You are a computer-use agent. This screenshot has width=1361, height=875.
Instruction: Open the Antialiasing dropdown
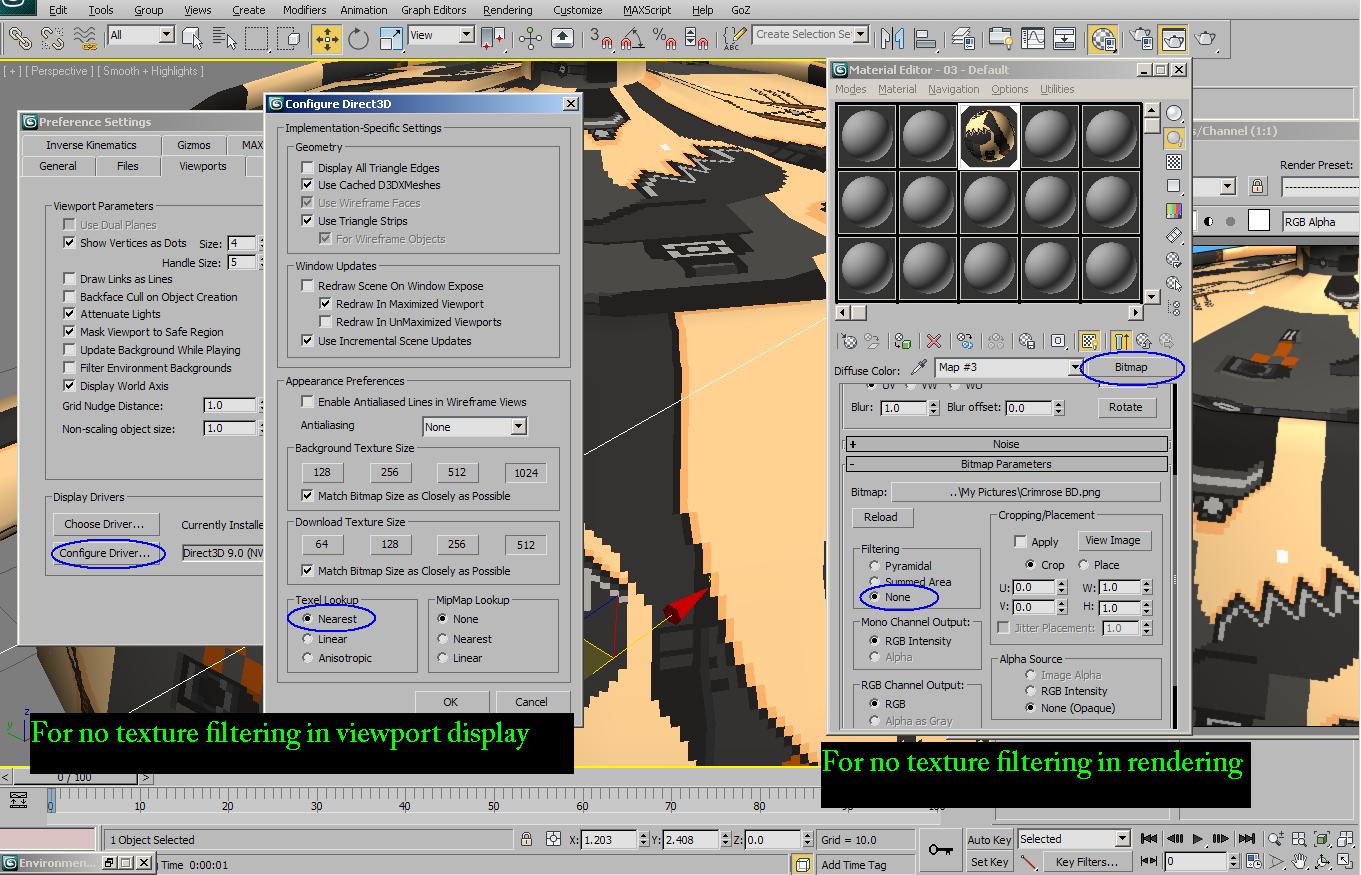518,427
